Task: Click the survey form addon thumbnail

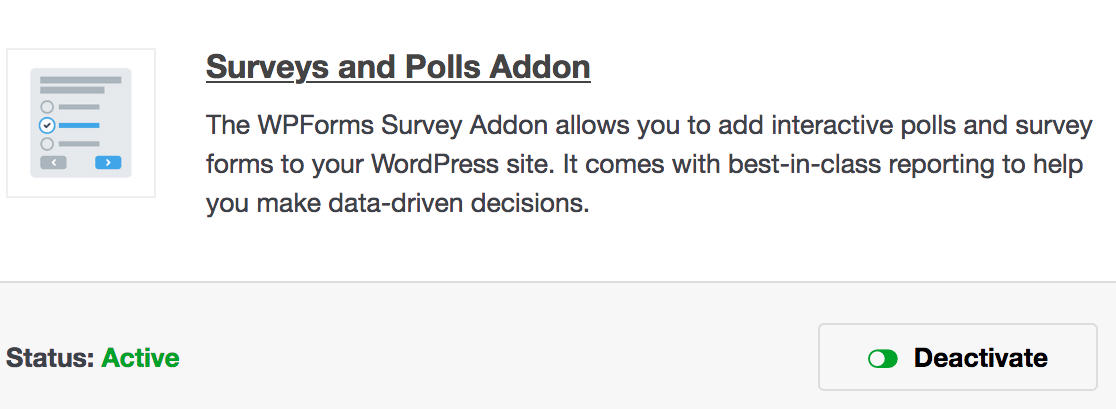Action: 80,122
